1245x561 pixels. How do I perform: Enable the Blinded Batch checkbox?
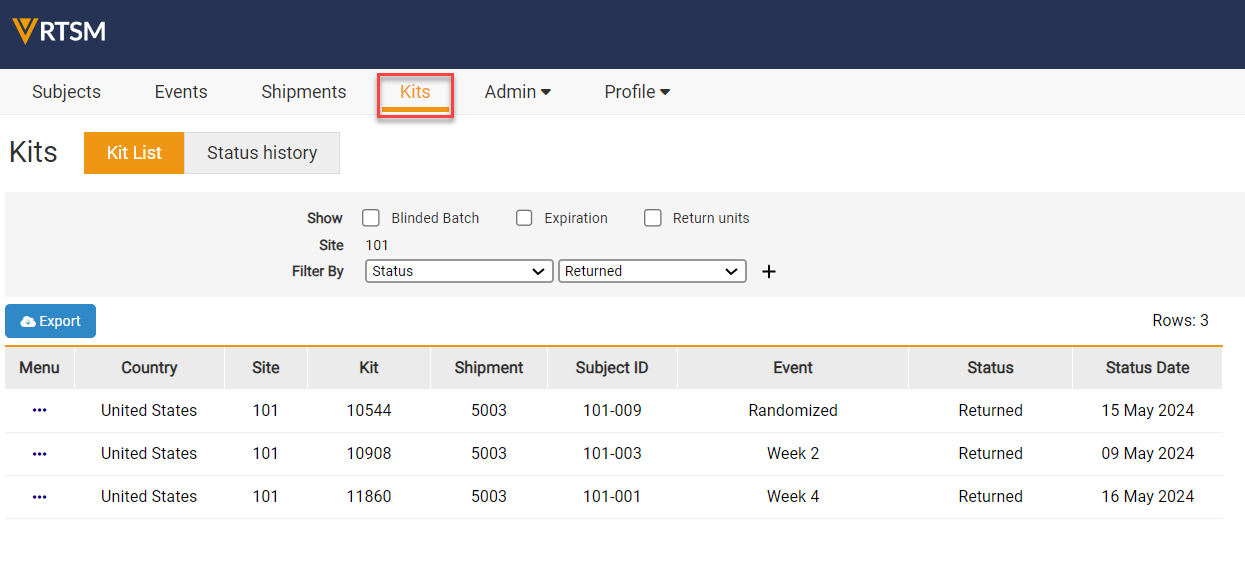371,218
